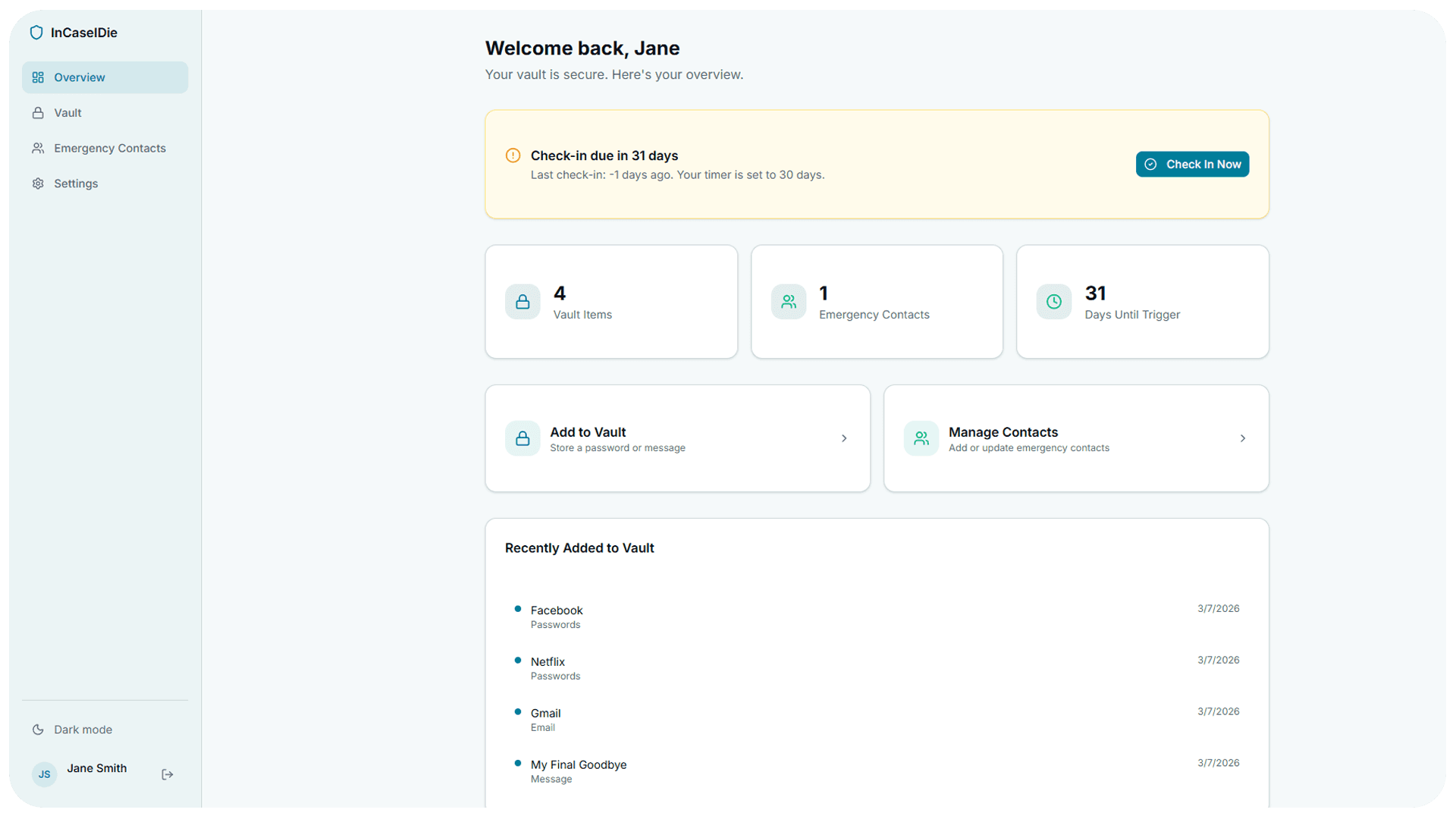
Task: Click the lock icon on Add to Vault card
Action: 522,438
